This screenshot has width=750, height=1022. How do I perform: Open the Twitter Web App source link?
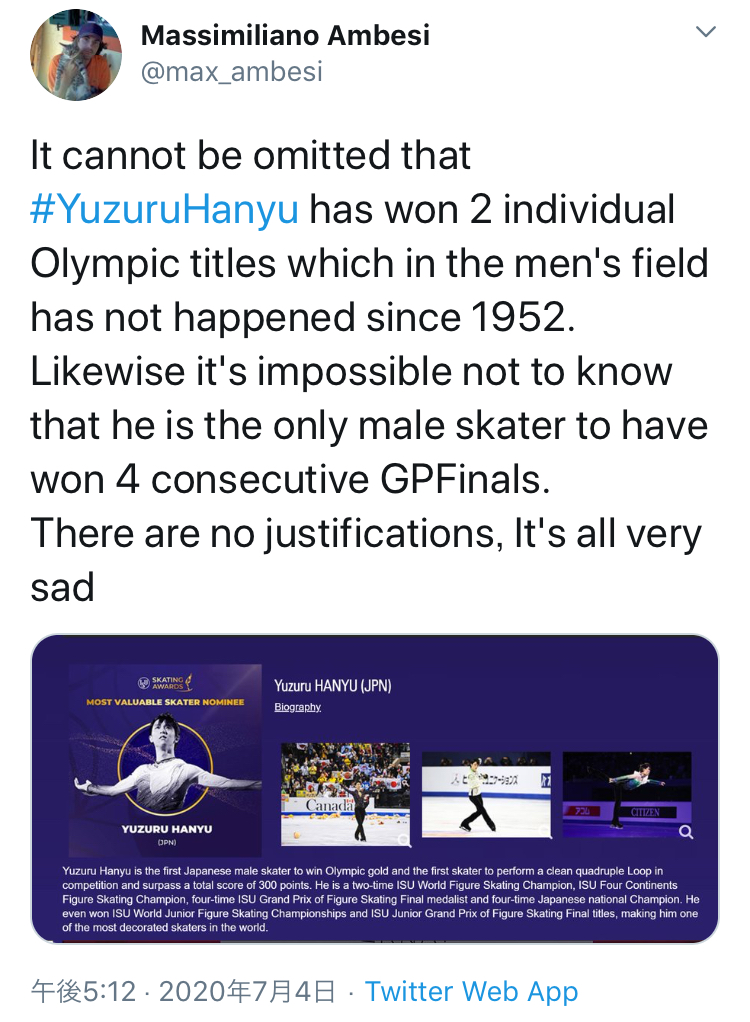coord(471,992)
